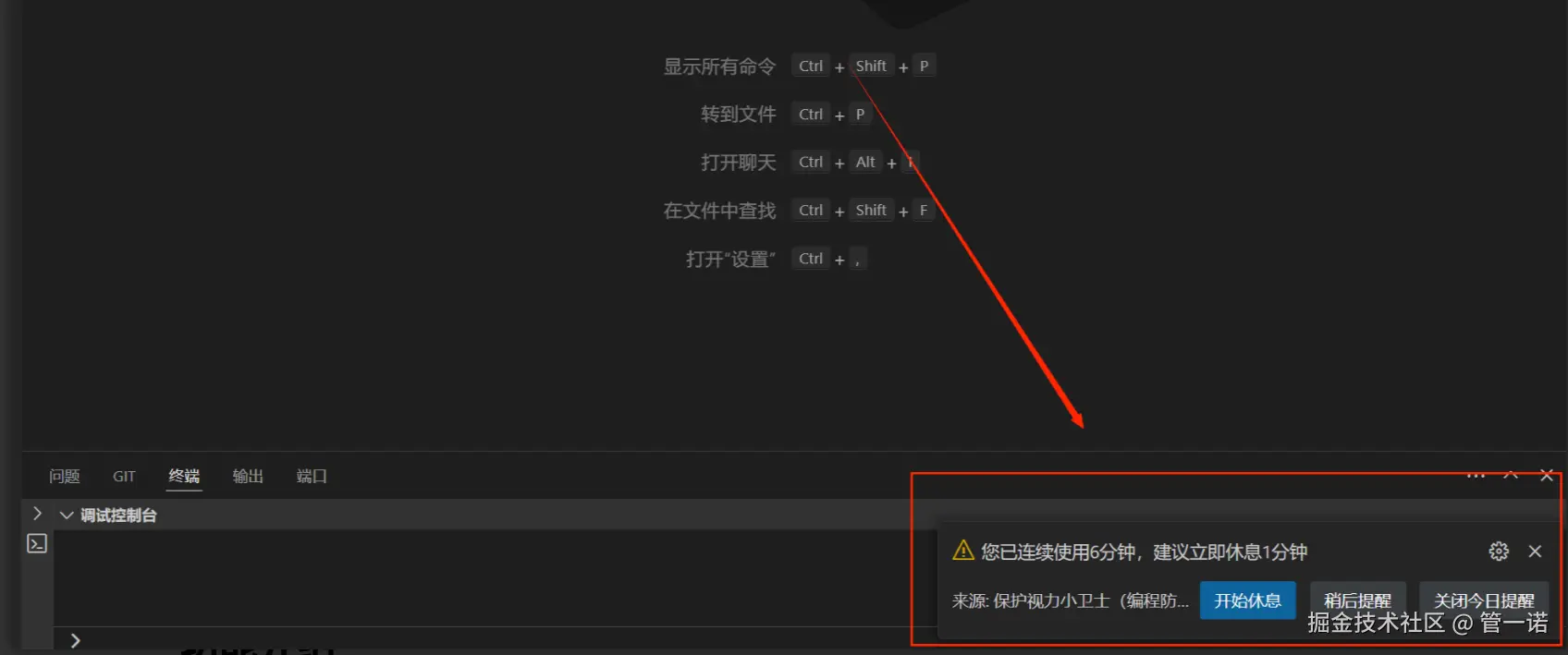The image size is (1568, 655).
Task: Dismiss the eye-rest notification with its X
Action: 1535,552
